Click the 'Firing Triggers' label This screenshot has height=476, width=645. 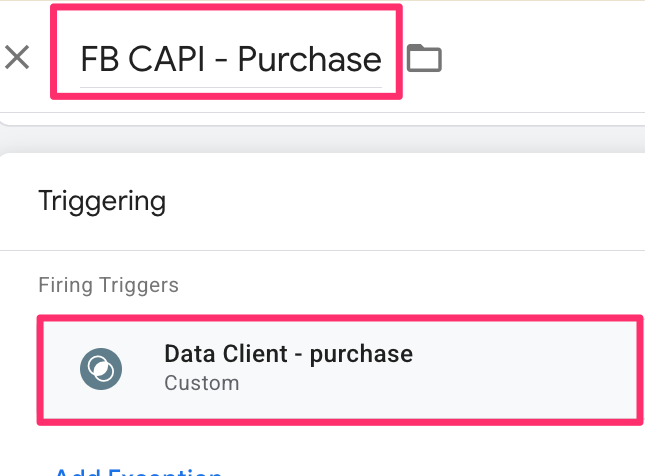[x=108, y=285]
